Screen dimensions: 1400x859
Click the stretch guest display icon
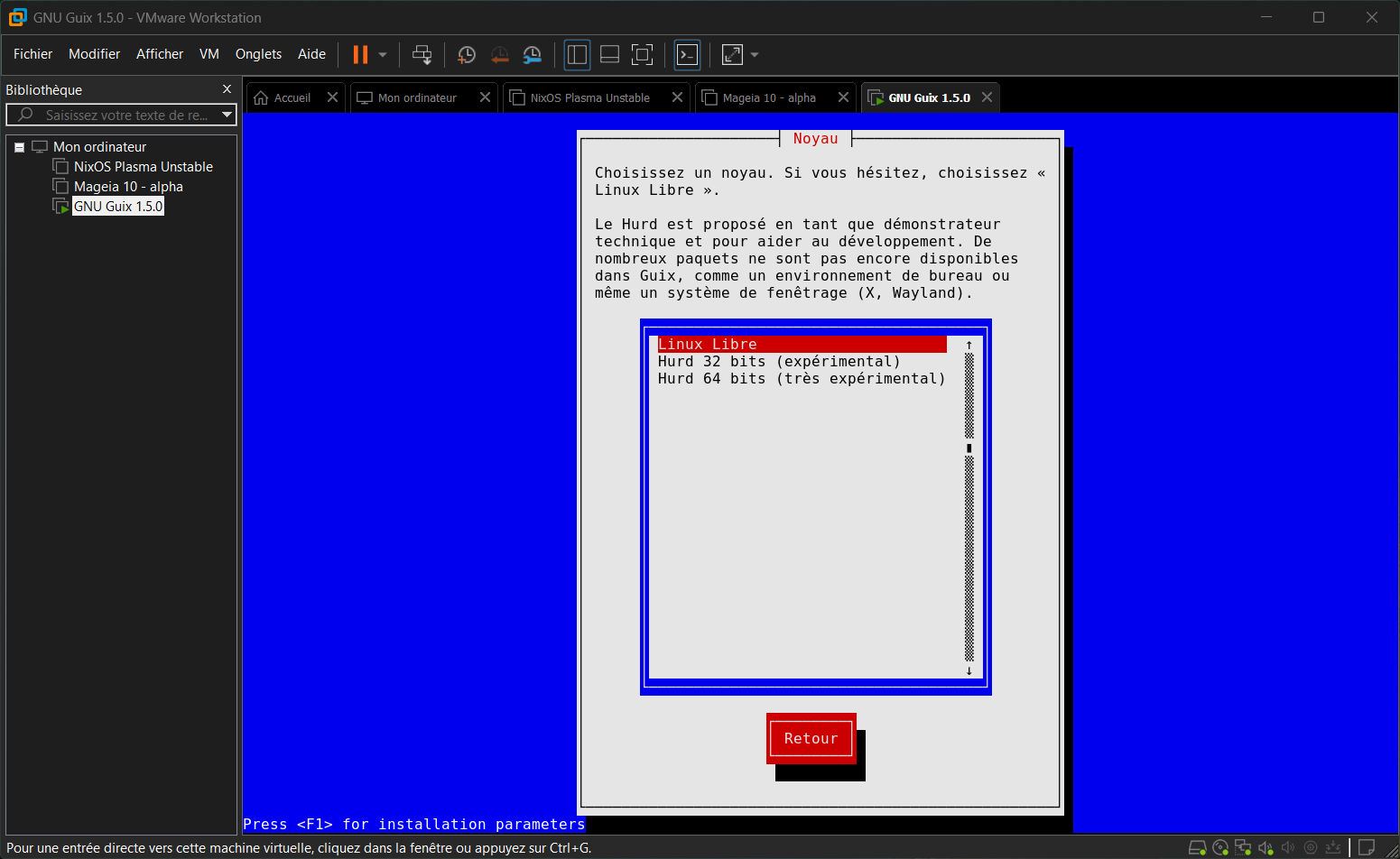click(x=732, y=55)
